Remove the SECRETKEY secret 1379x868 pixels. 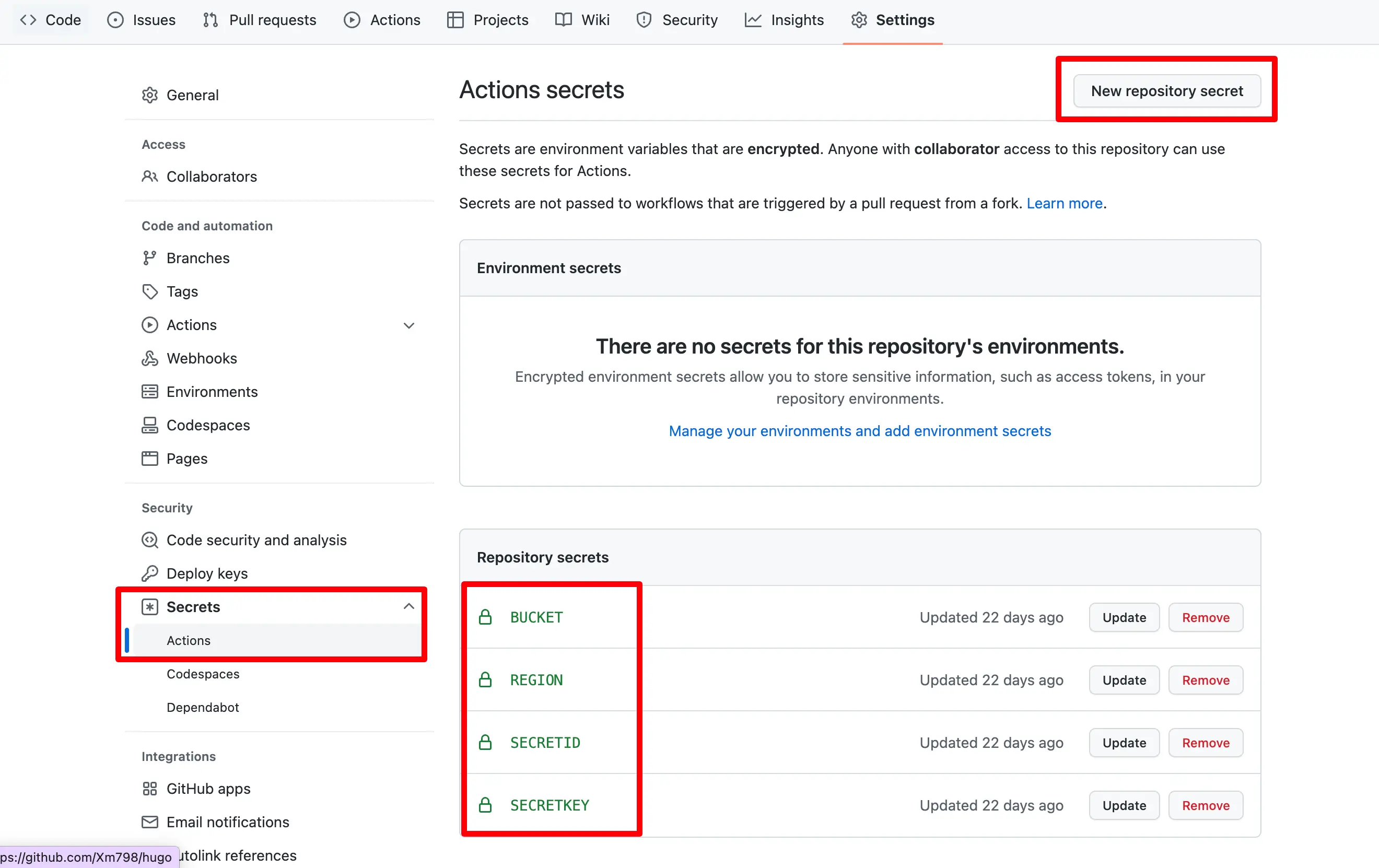pyautogui.click(x=1206, y=806)
